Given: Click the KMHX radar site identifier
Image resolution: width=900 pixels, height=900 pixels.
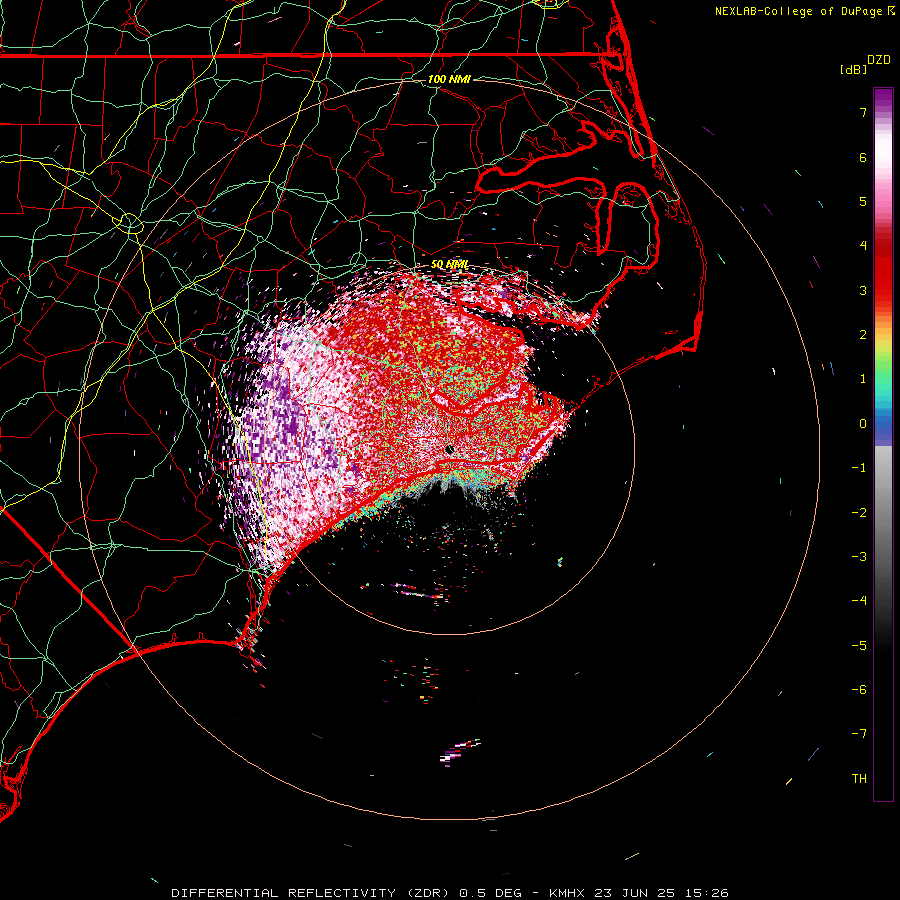Looking at the screenshot, I should click(x=567, y=893).
